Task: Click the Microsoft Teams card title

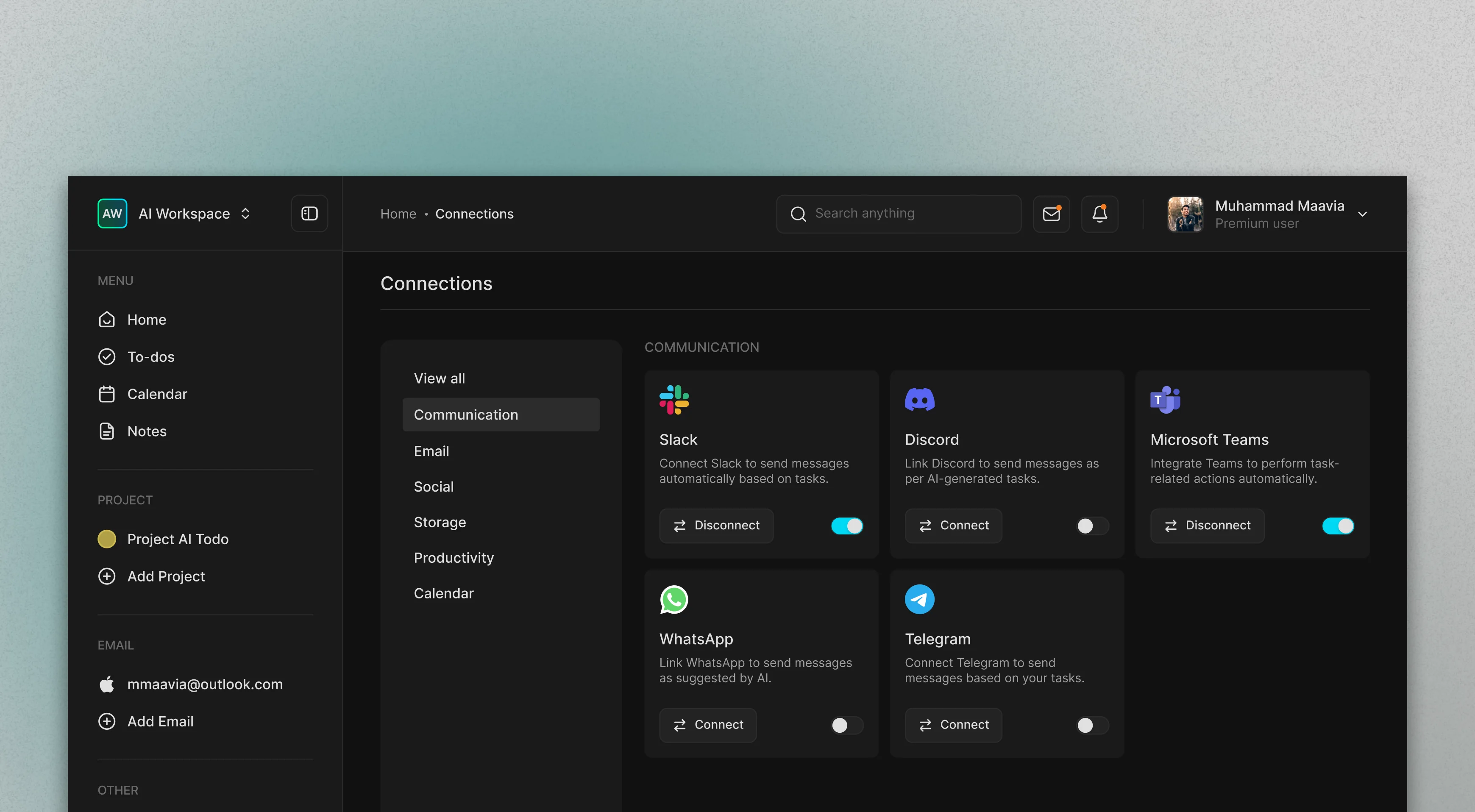Action: [1209, 440]
